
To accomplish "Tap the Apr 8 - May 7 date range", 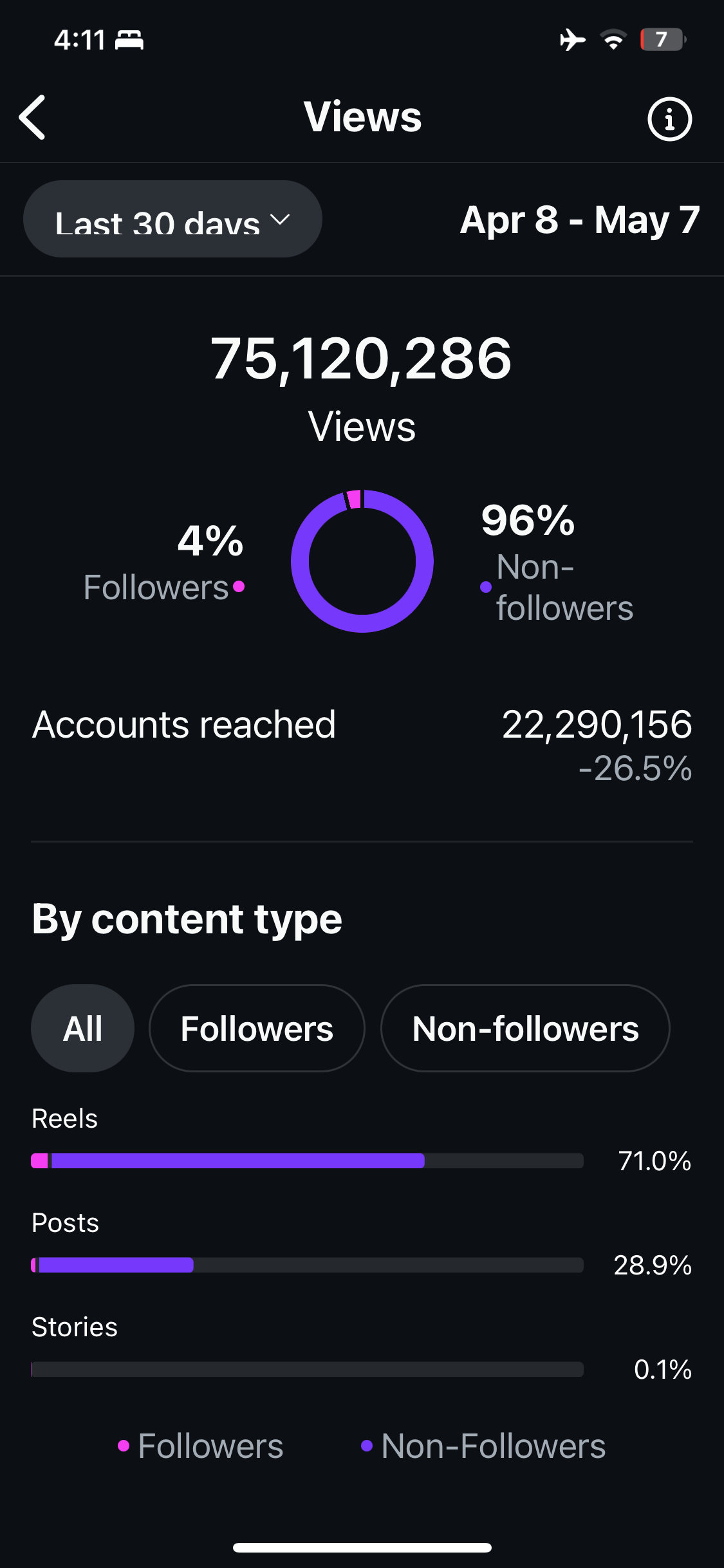I will (x=579, y=220).
